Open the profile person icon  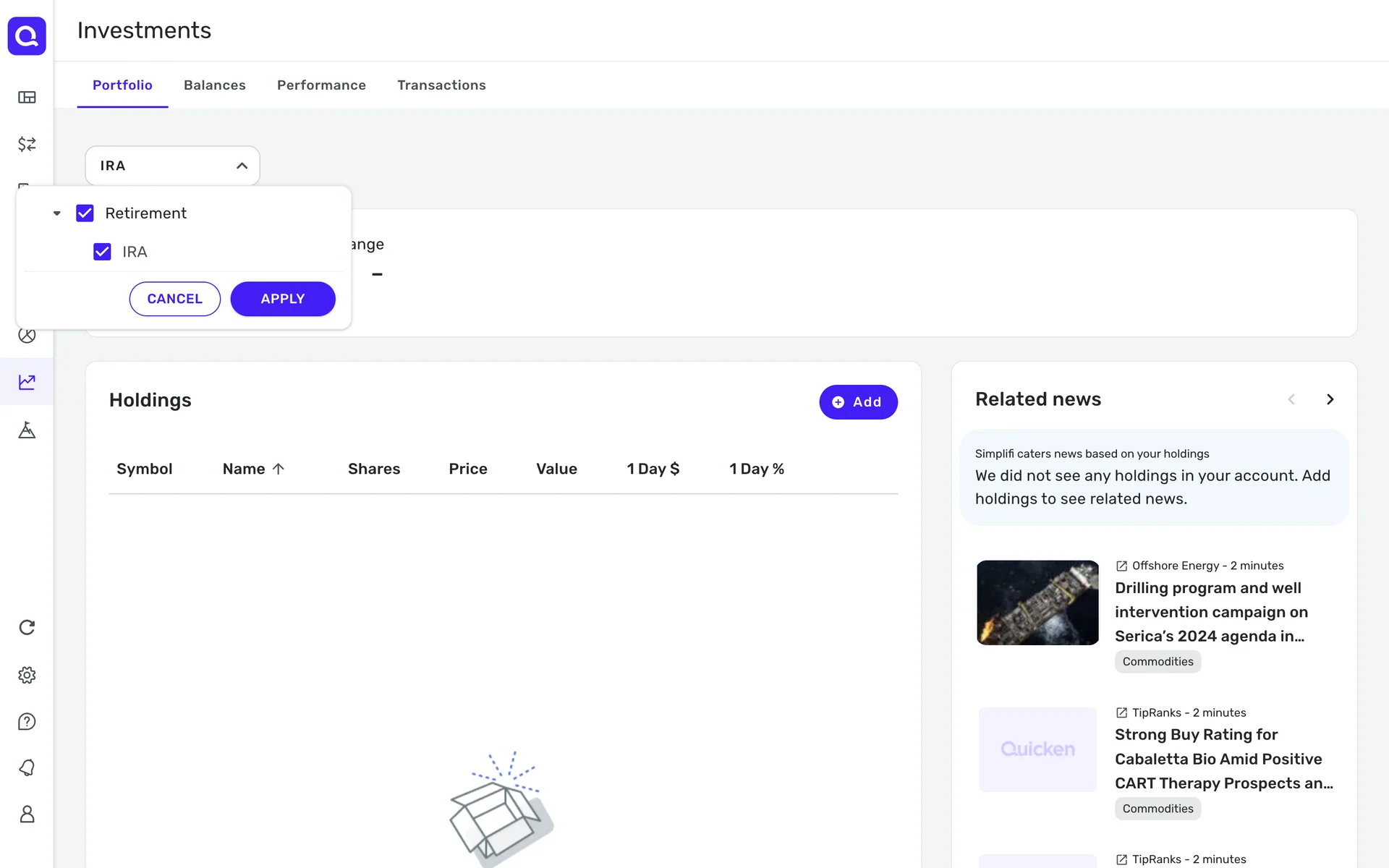pos(27,814)
